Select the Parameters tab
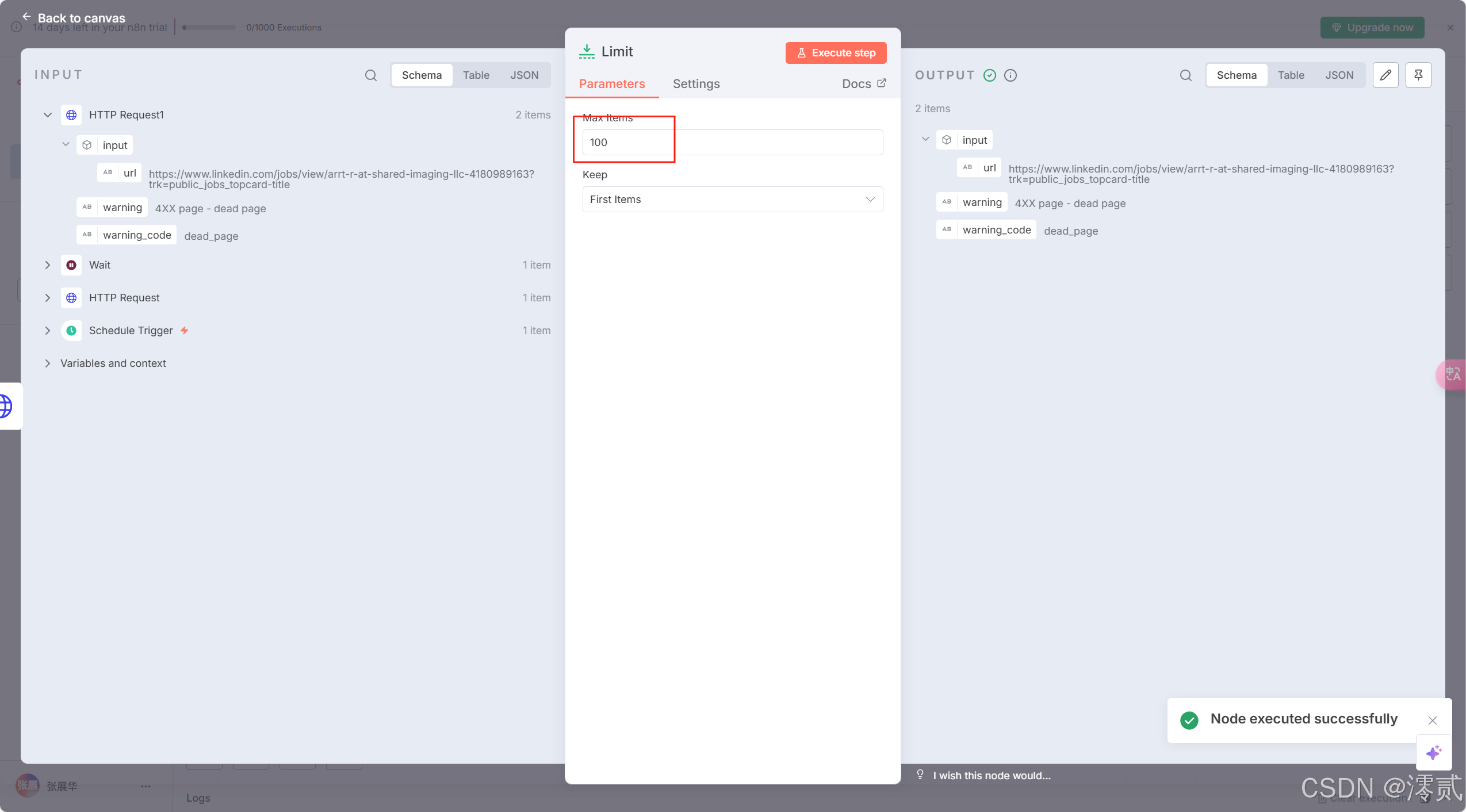 coord(611,84)
